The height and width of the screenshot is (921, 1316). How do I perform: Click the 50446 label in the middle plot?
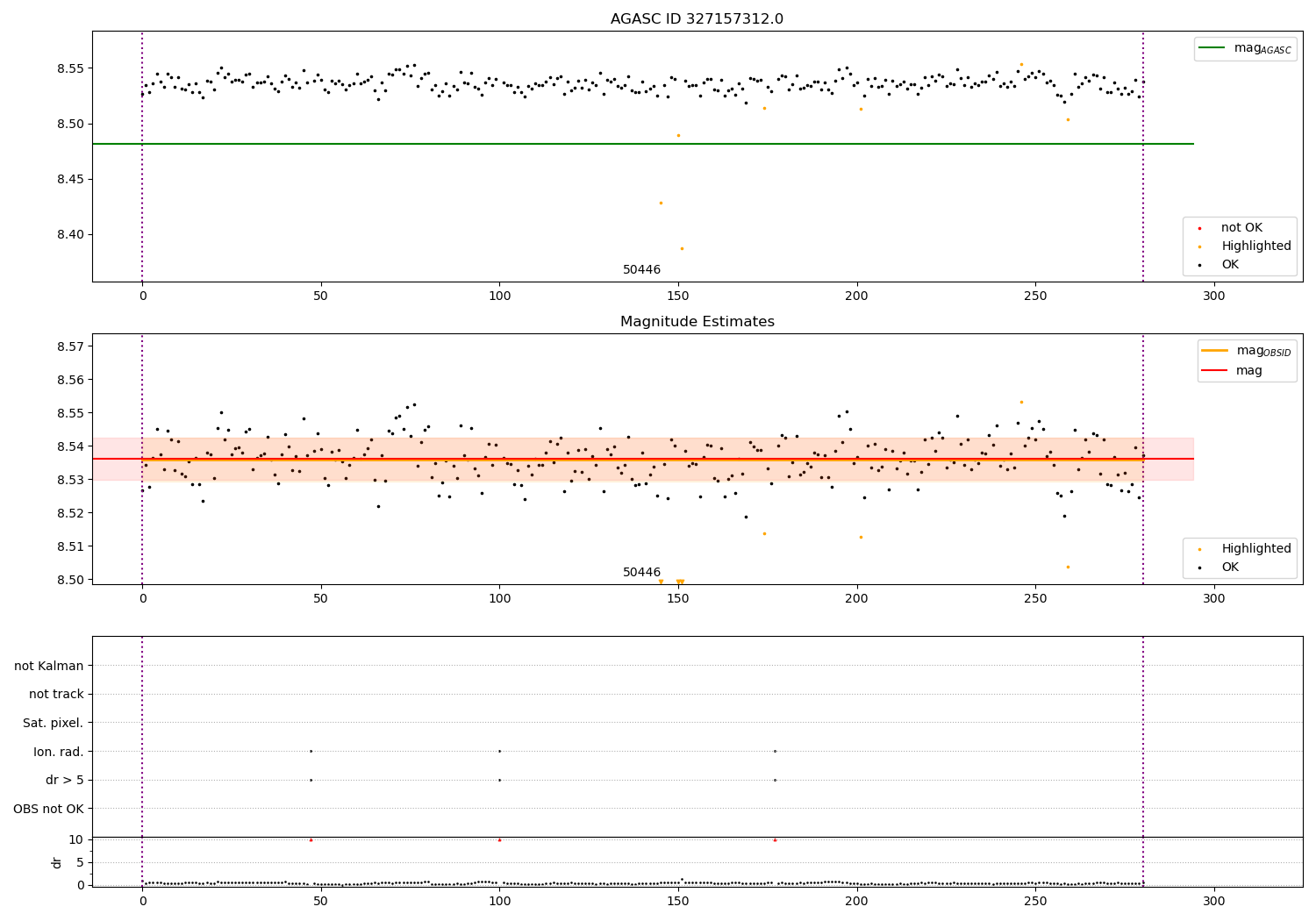[x=642, y=572]
